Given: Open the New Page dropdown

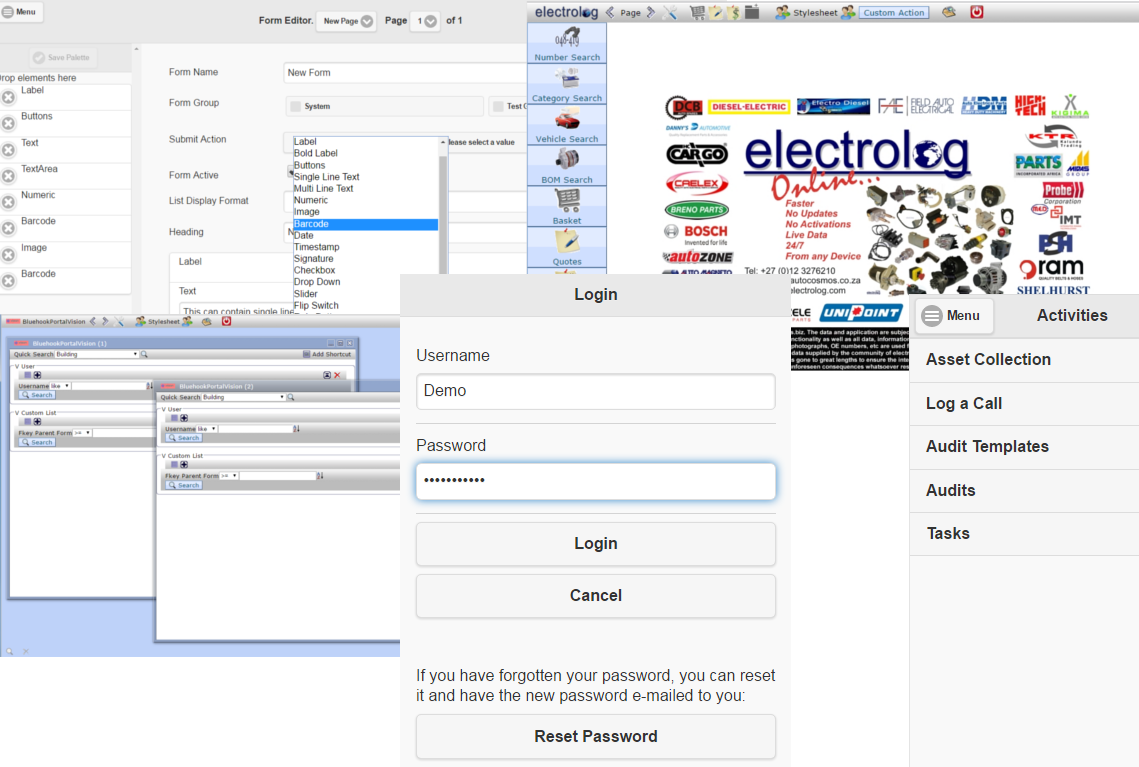Looking at the screenshot, I should (346, 21).
